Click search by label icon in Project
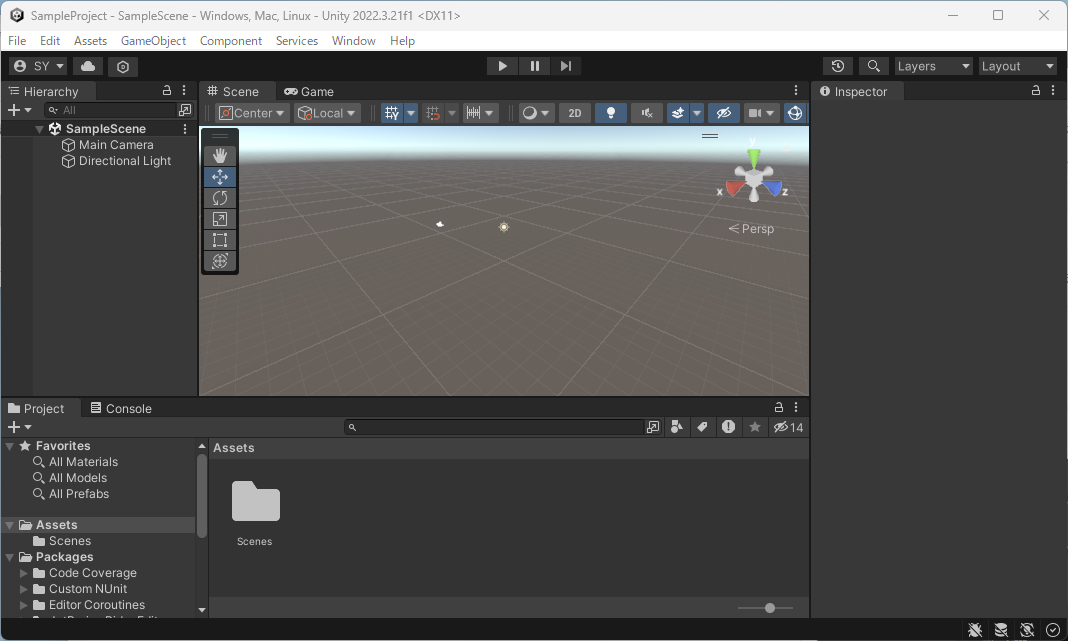The image size is (1068, 641). 702,427
